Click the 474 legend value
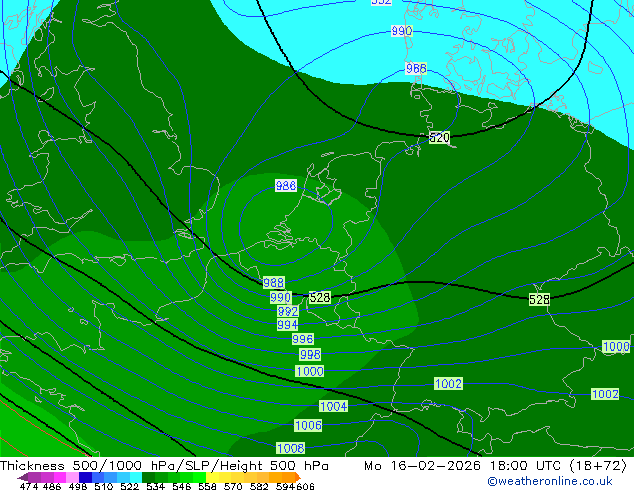Screen dimensions: 634x490 click(29, 486)
